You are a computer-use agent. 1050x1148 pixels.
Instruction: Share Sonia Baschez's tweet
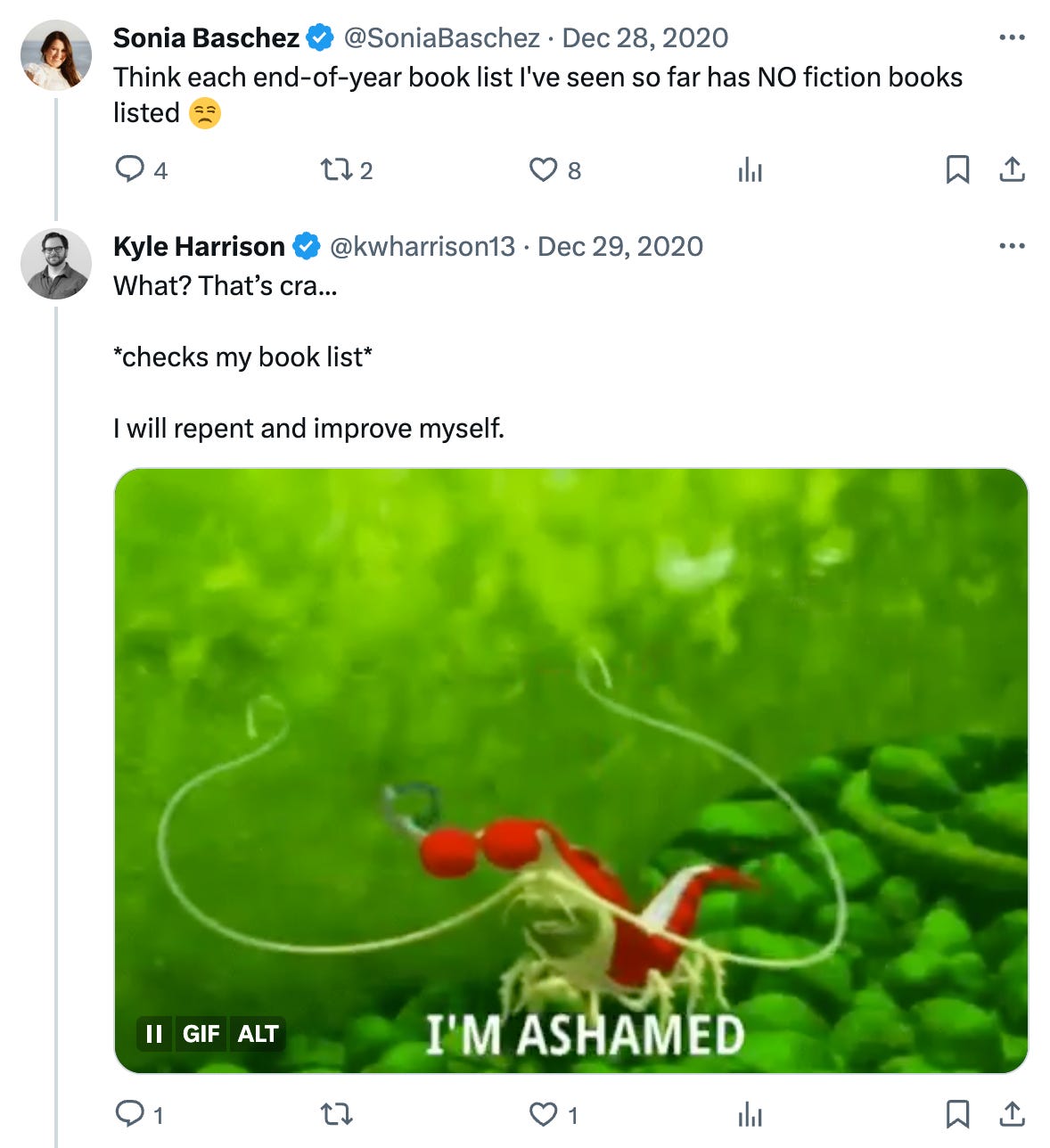click(1012, 169)
